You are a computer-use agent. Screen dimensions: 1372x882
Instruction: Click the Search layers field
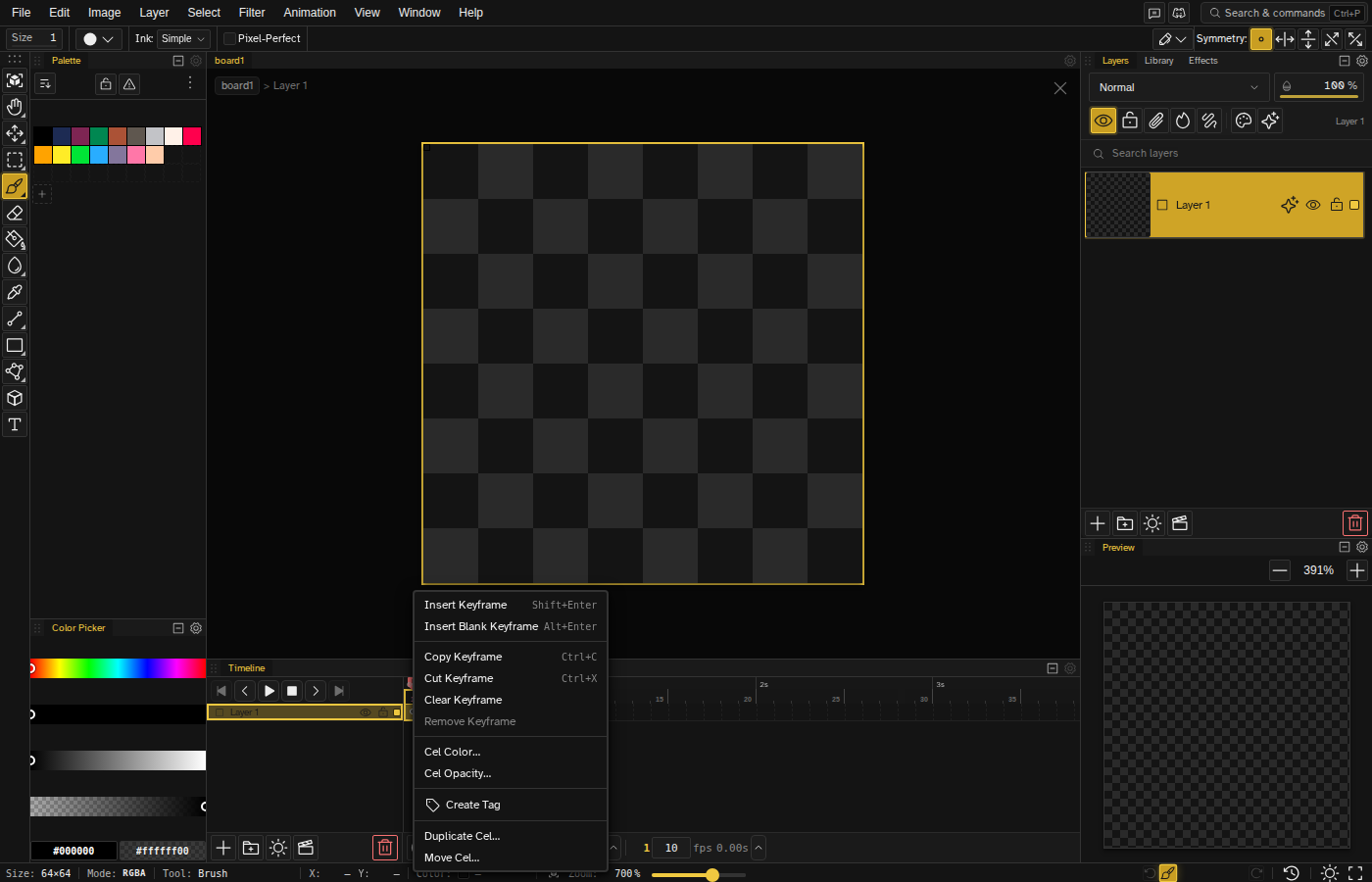(1227, 154)
